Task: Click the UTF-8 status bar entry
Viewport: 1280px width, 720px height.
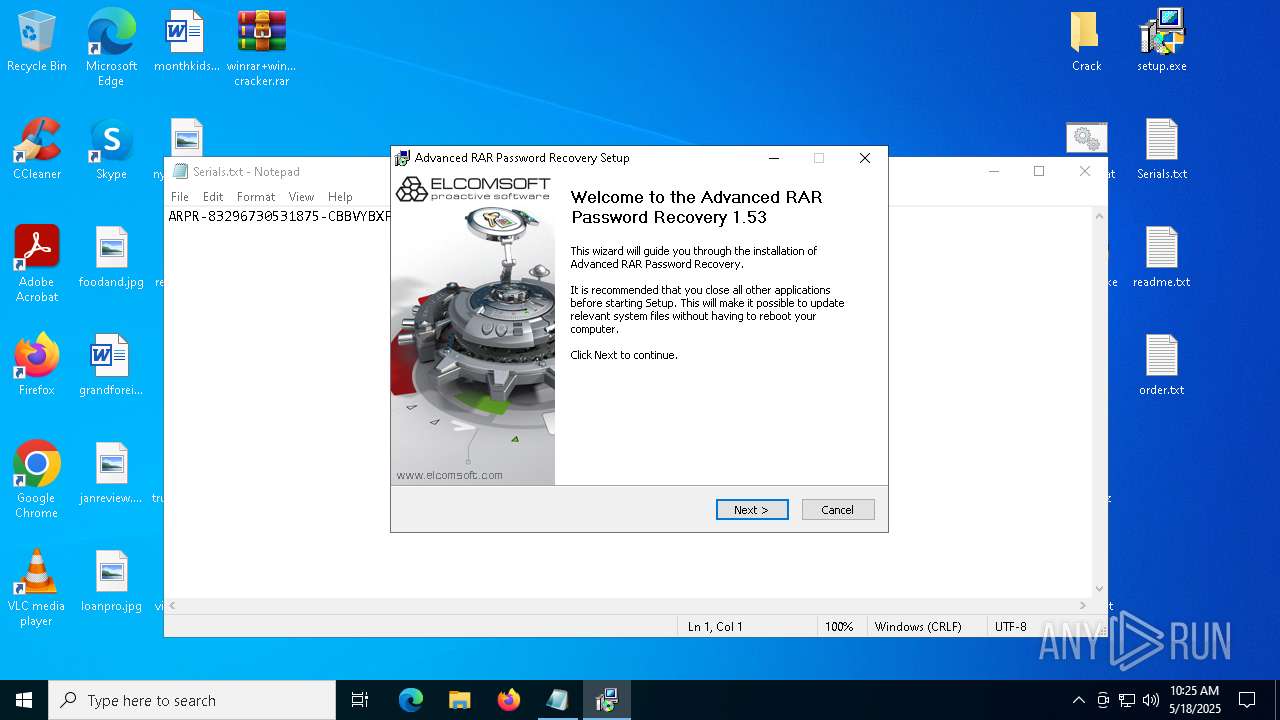Action: coord(1010,627)
